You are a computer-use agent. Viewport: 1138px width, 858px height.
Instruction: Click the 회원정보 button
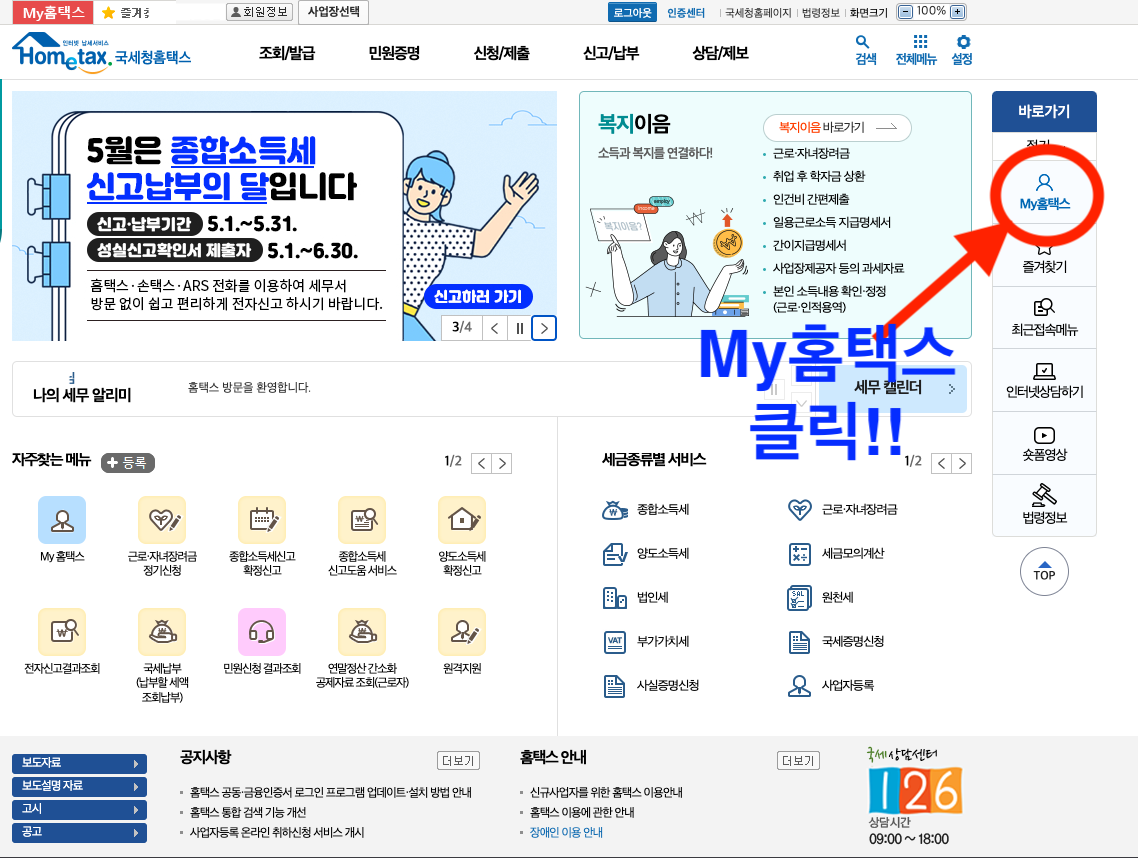point(259,12)
